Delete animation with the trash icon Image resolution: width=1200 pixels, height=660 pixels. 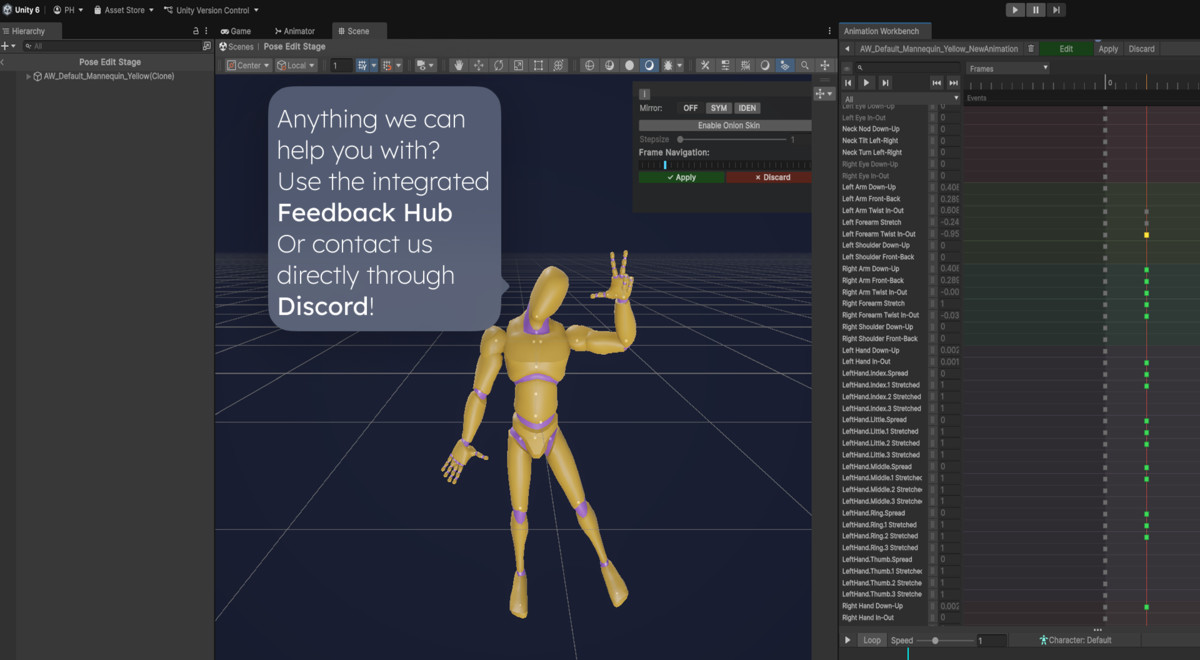pos(1031,48)
